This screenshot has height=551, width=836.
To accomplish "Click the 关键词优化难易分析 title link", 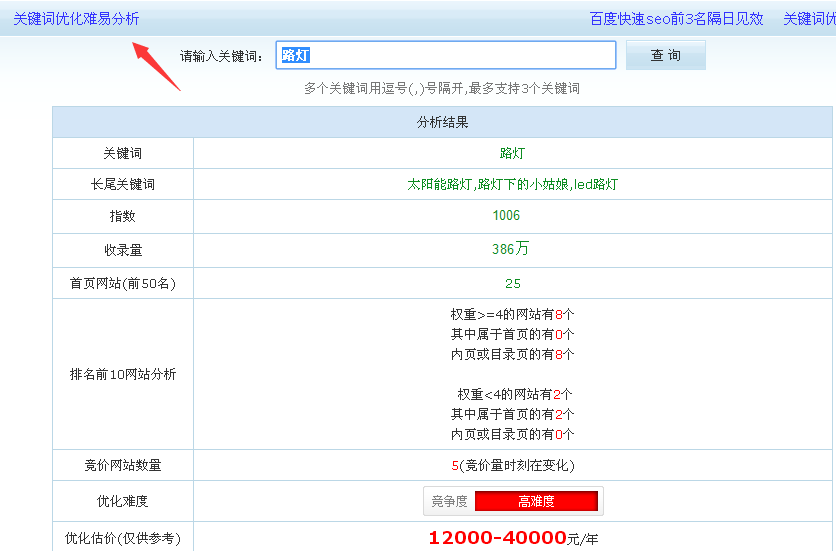I will pos(76,19).
